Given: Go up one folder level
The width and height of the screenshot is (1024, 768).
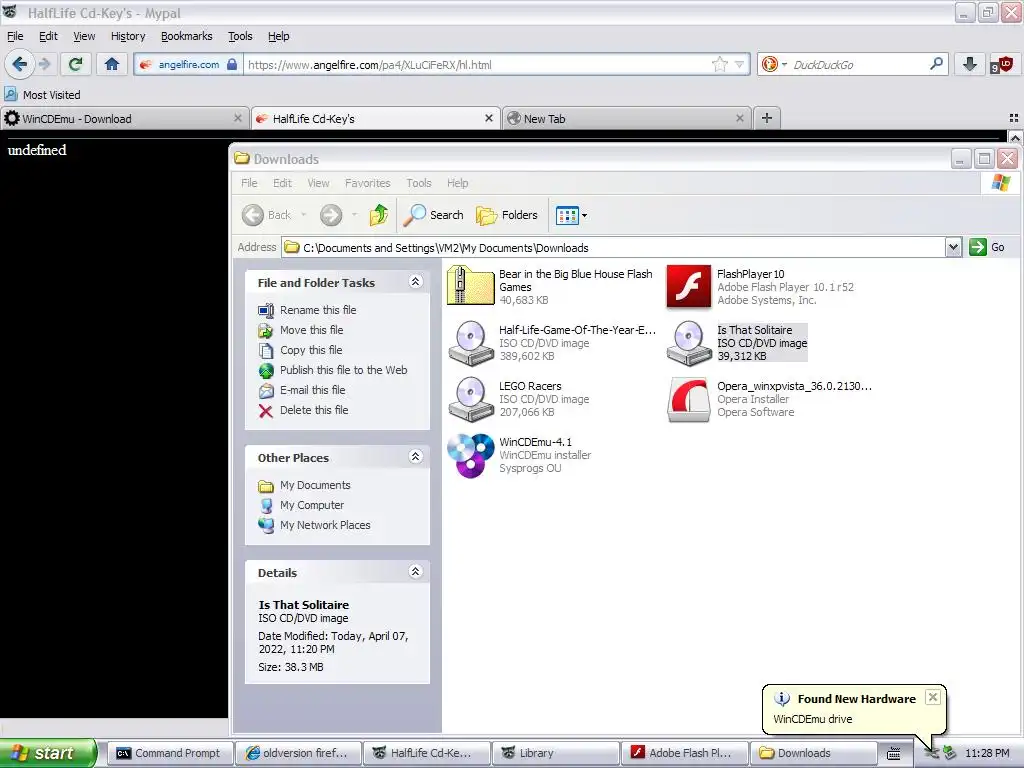Looking at the screenshot, I should point(378,215).
